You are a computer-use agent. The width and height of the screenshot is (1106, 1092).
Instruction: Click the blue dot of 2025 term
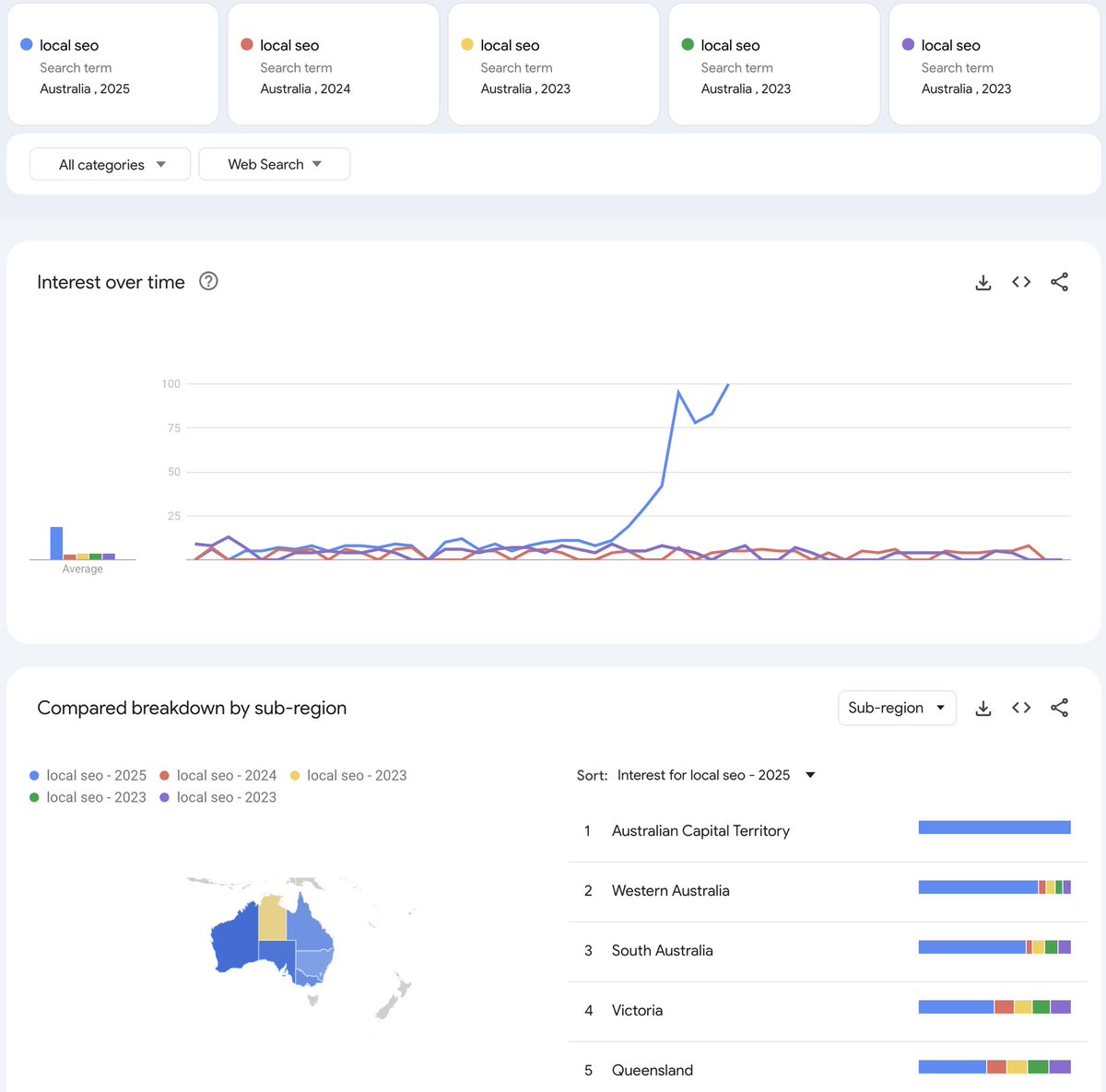click(27, 44)
